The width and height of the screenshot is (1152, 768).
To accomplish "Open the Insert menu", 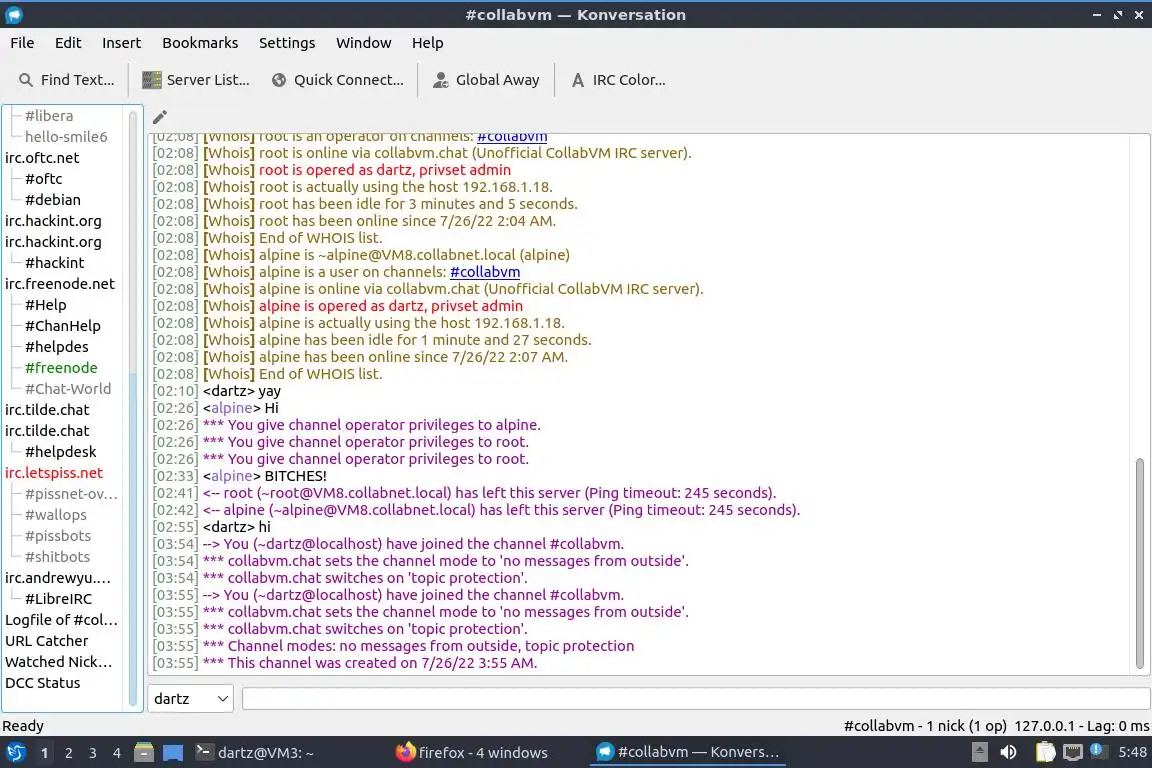I will point(121,43).
